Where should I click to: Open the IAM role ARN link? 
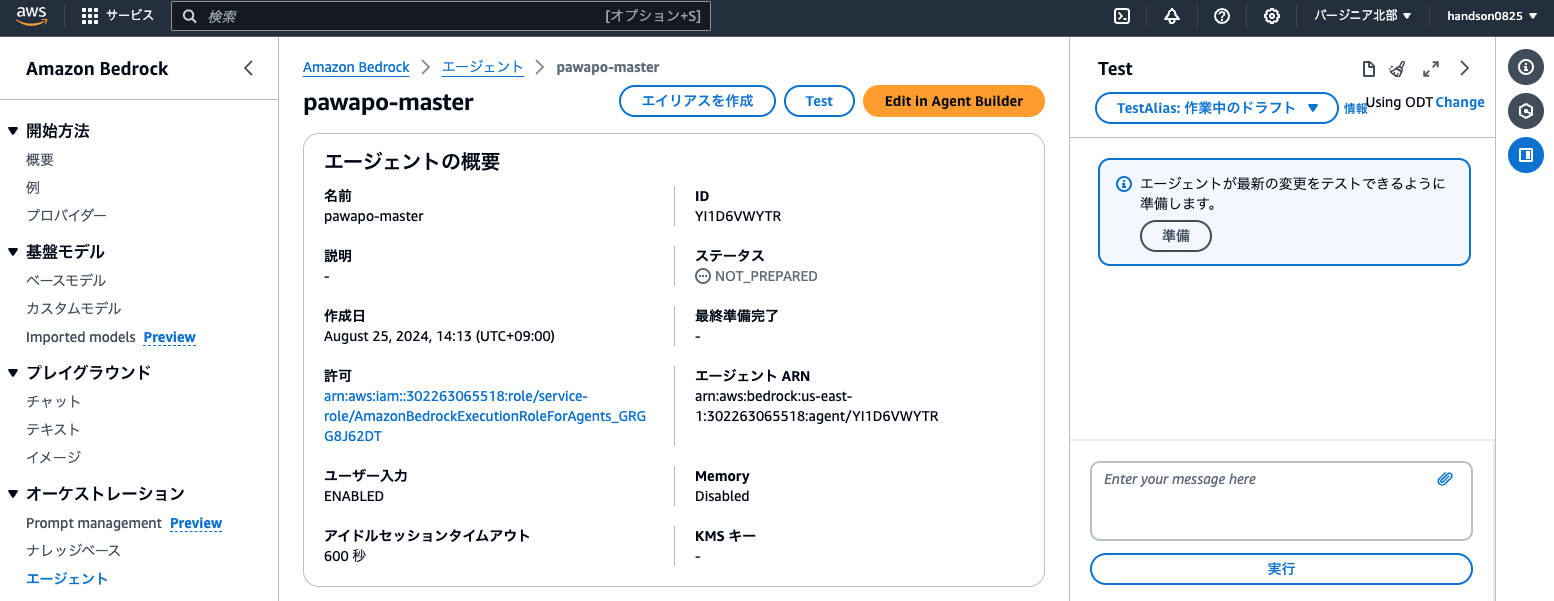tap(485, 416)
